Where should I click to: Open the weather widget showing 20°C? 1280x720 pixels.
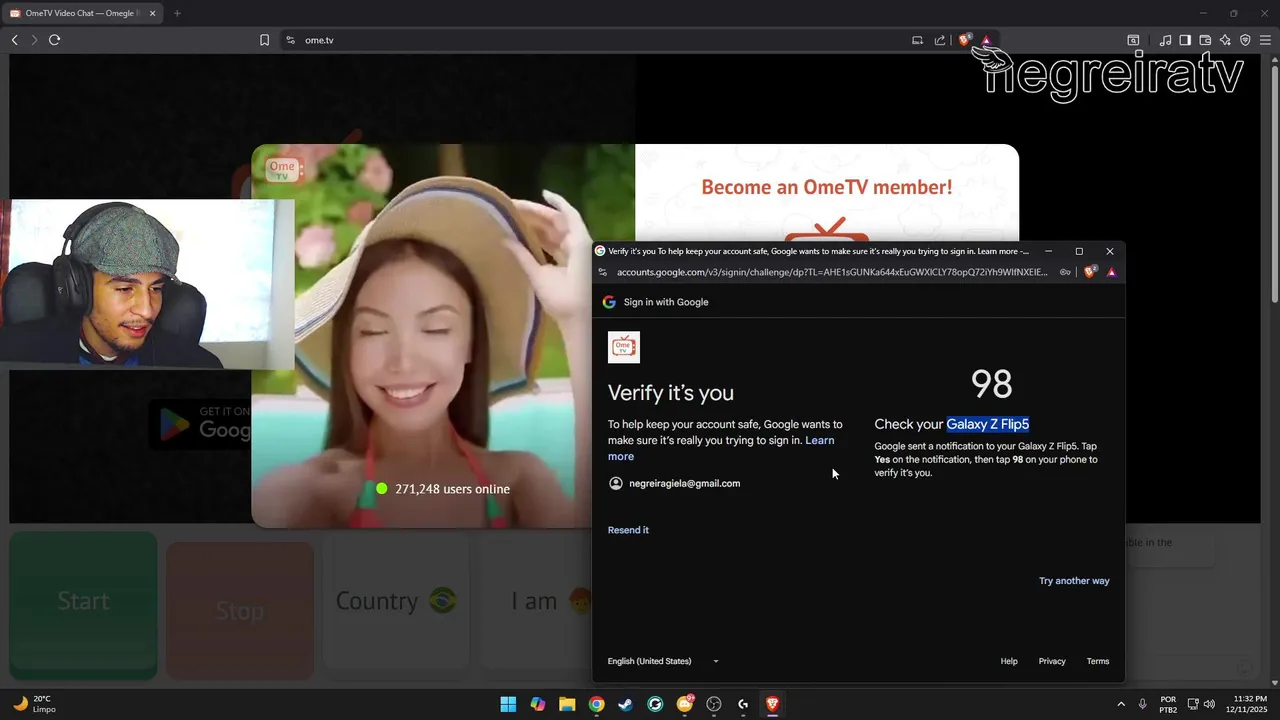click(x=34, y=704)
